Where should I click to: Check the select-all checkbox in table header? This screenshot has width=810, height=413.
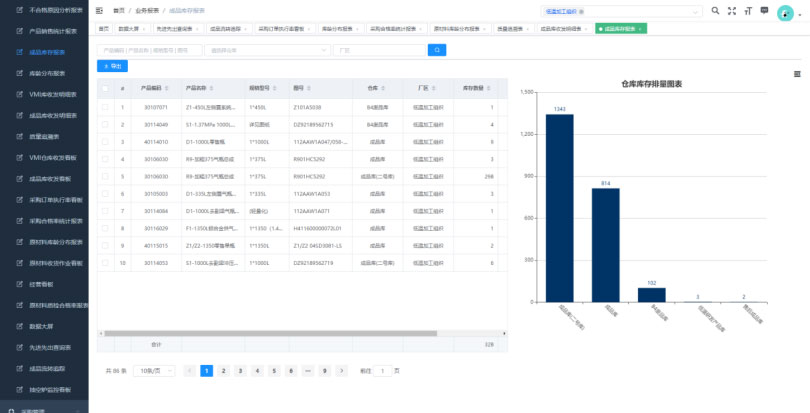[105, 88]
